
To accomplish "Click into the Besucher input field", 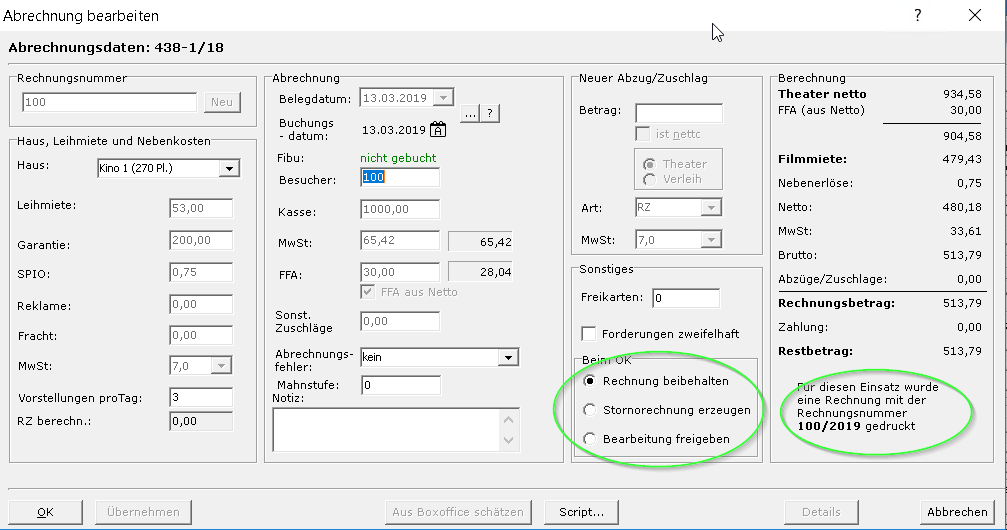I will pos(400,178).
